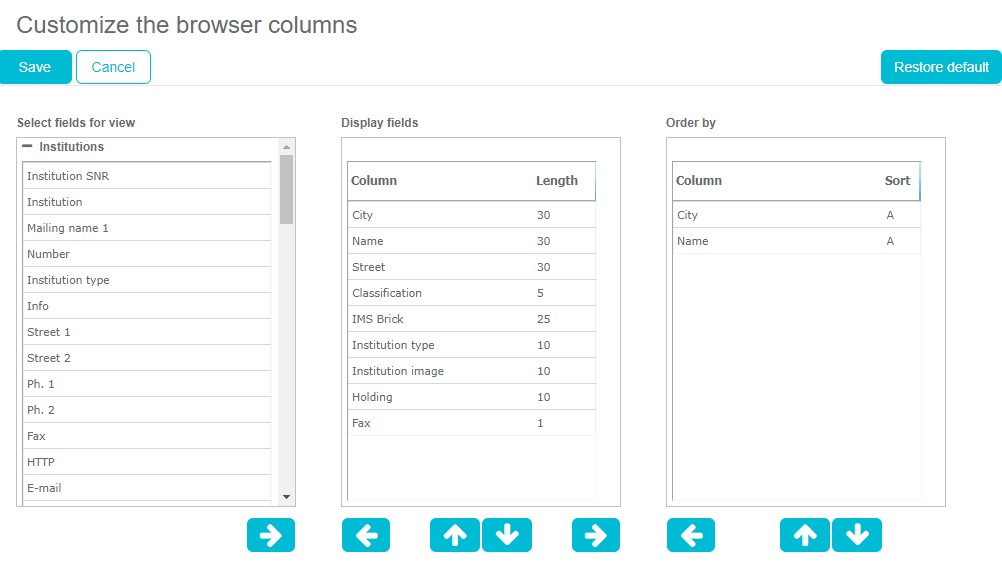Click right arrow below Select fields list
The height and width of the screenshot is (565, 1002).
click(x=271, y=535)
